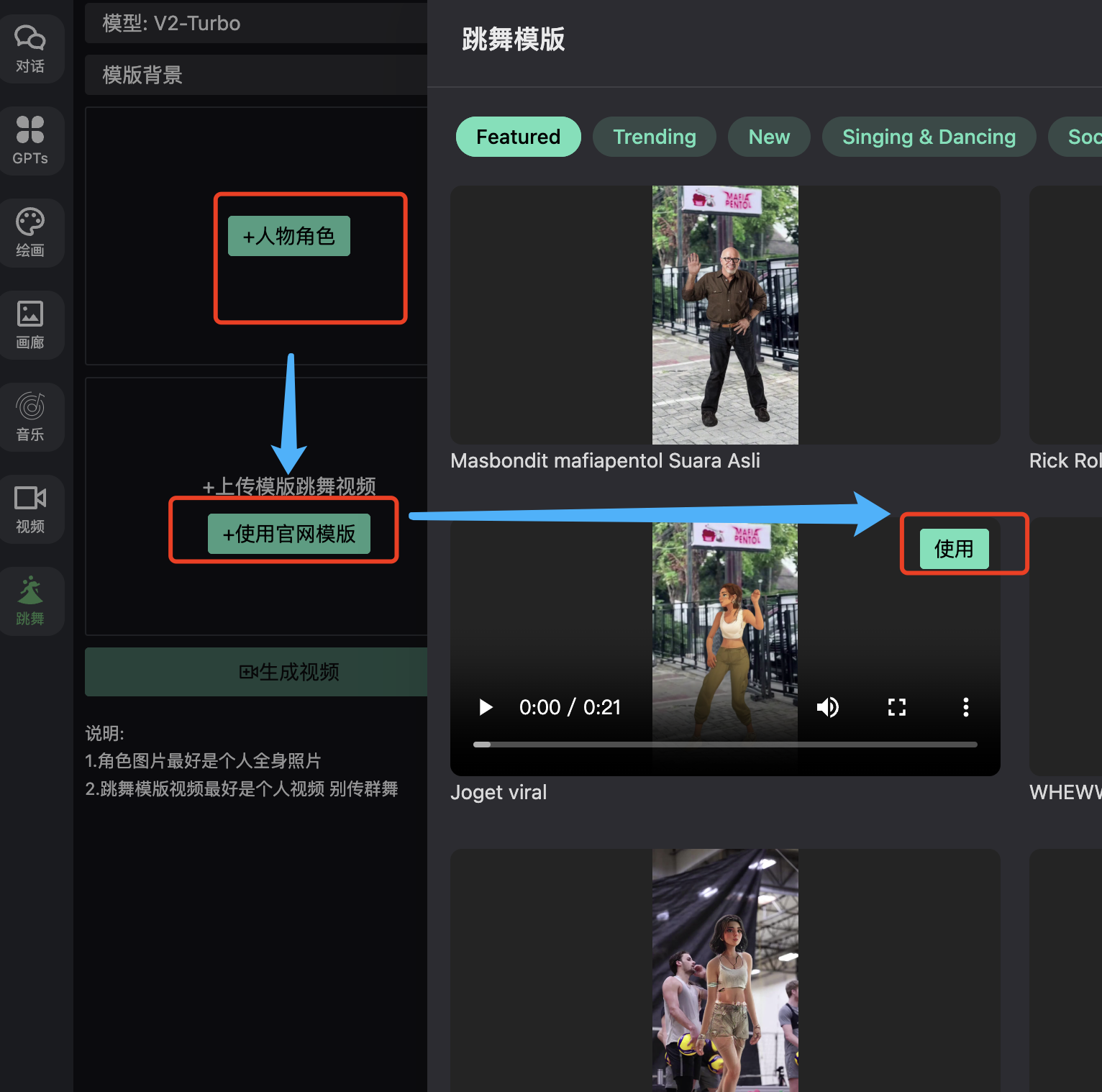Switch to the New tab

pos(768,137)
